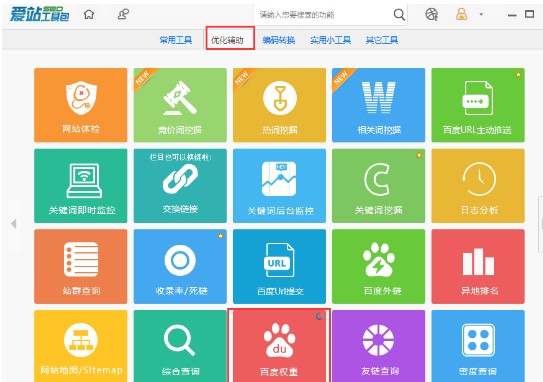The height and width of the screenshot is (382, 543).
Task: Open the 百度Url提交 tile
Action: [x=279, y=266]
